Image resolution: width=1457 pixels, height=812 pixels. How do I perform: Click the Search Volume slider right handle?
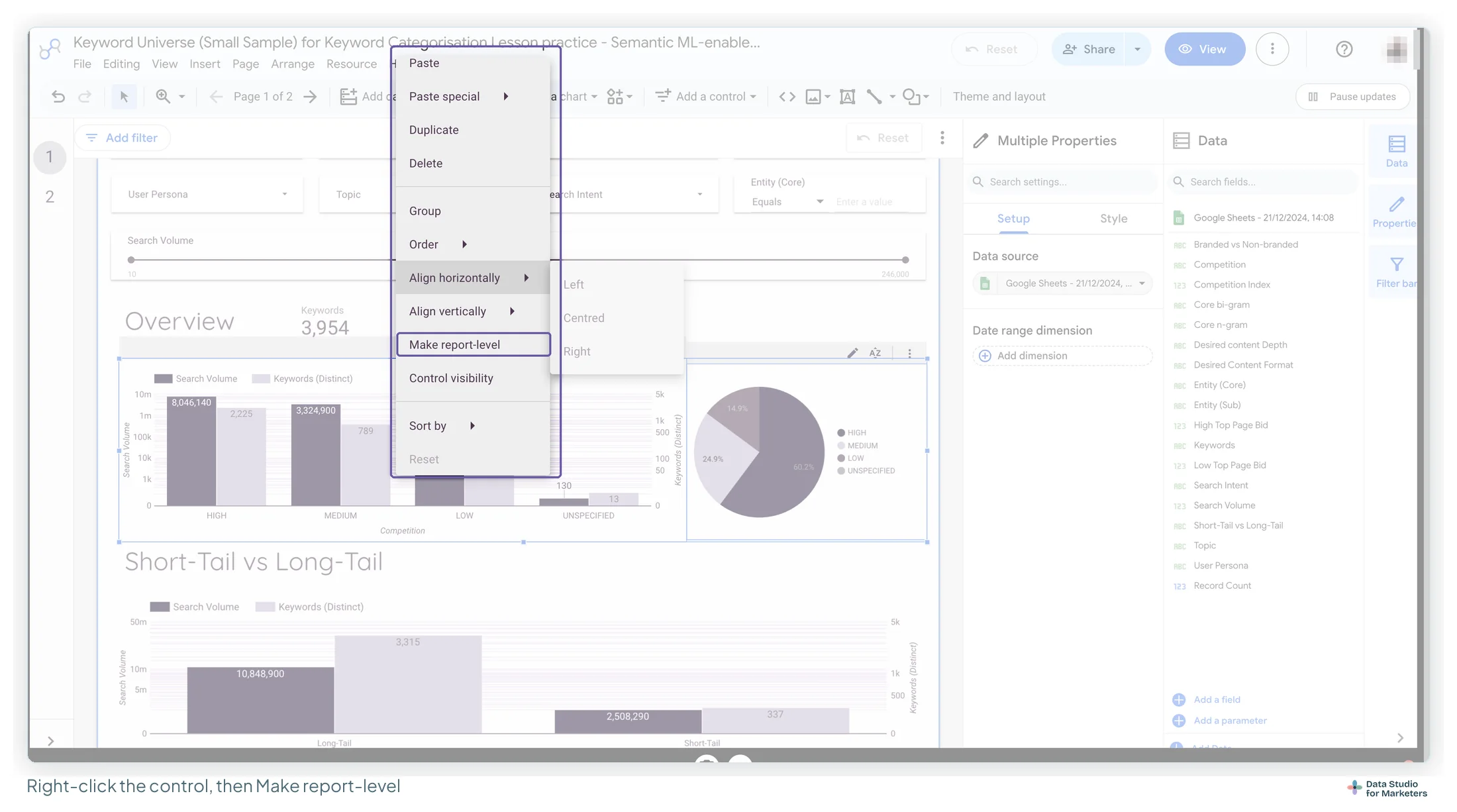click(905, 260)
